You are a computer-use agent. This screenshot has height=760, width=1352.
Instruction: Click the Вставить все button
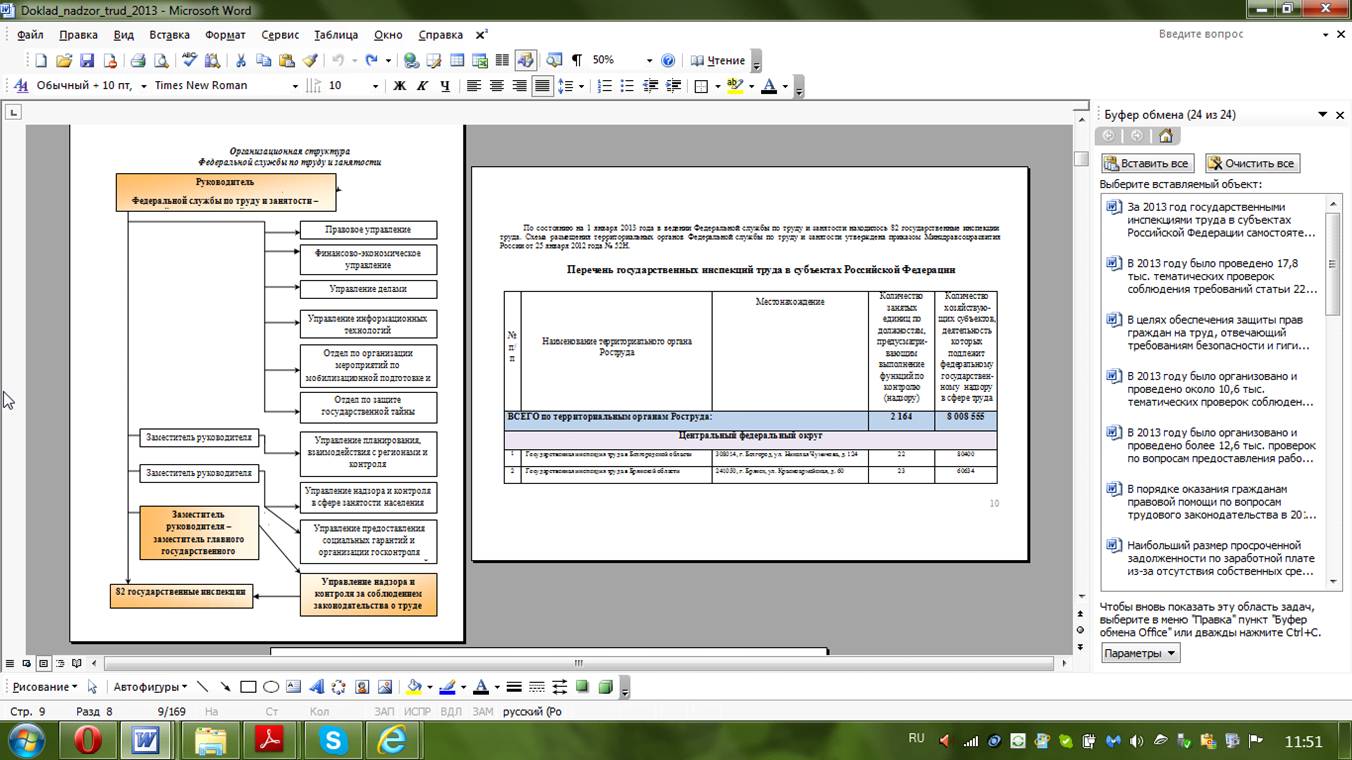pyautogui.click(x=1147, y=163)
